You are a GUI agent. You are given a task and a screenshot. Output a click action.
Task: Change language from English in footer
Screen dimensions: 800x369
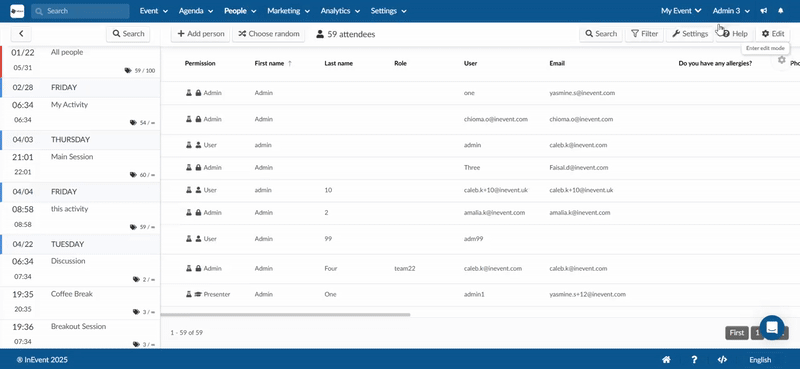pos(760,360)
